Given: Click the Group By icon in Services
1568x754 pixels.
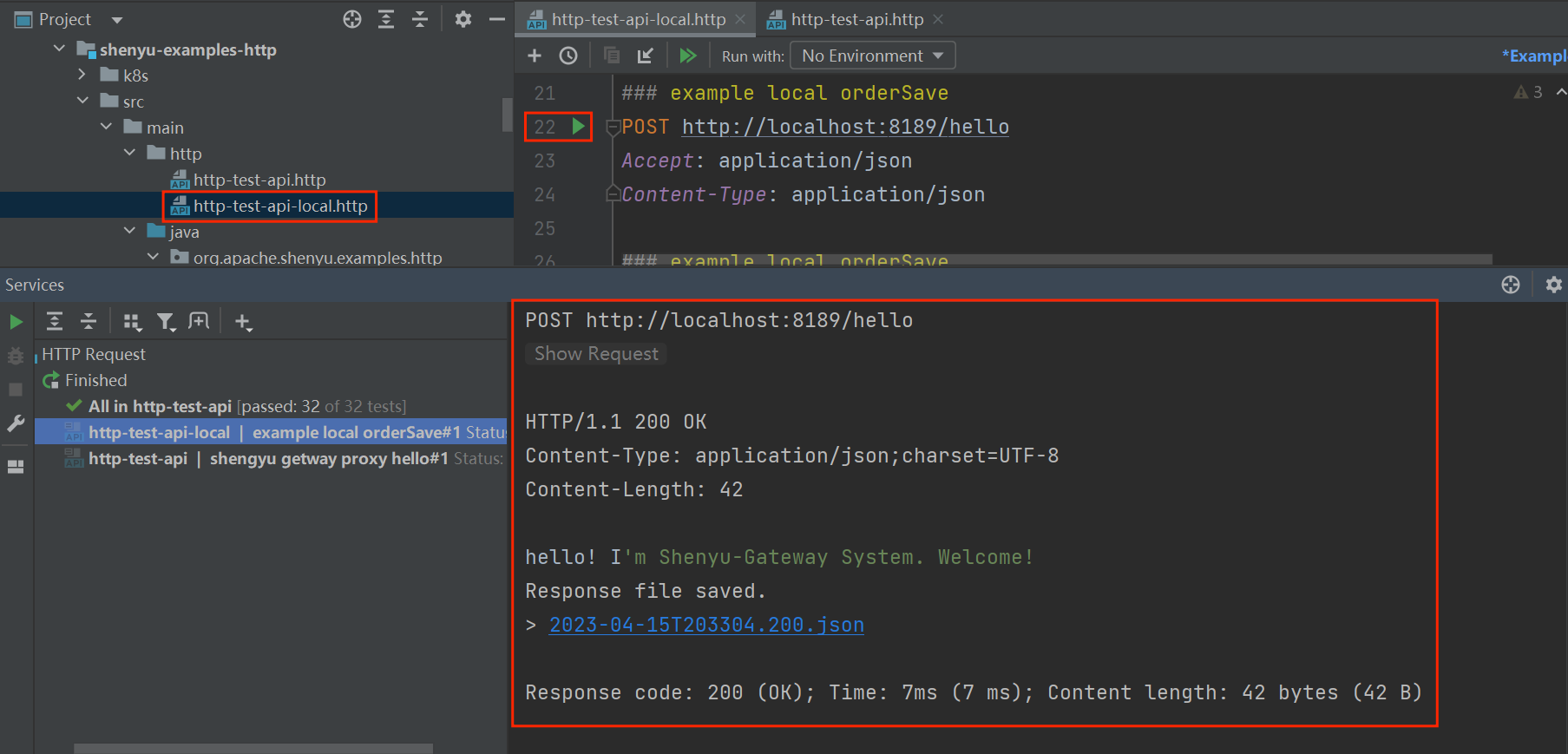Looking at the screenshot, I should 132,322.
